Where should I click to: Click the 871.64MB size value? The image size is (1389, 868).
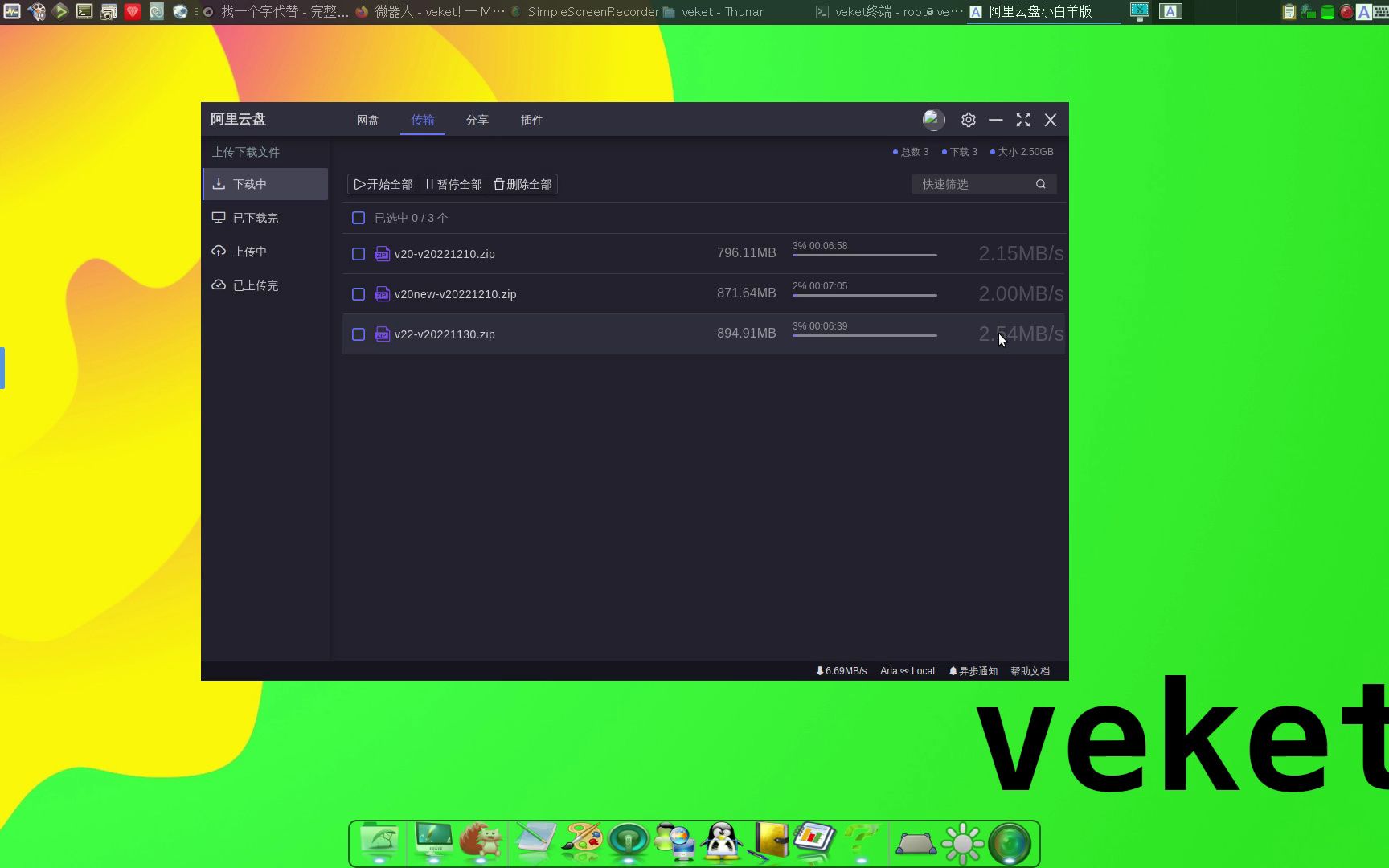pyautogui.click(x=747, y=293)
